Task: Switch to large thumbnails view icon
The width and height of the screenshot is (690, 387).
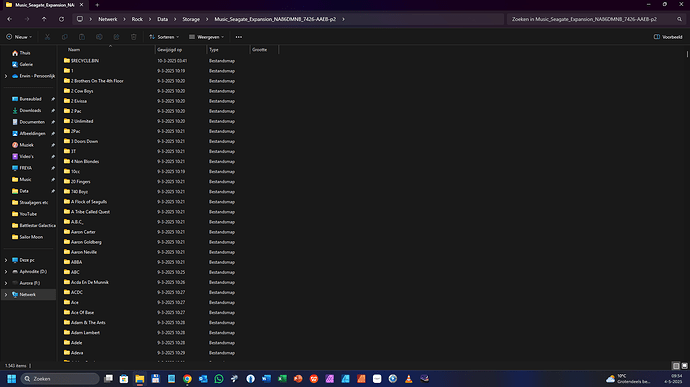Action: 684,366
